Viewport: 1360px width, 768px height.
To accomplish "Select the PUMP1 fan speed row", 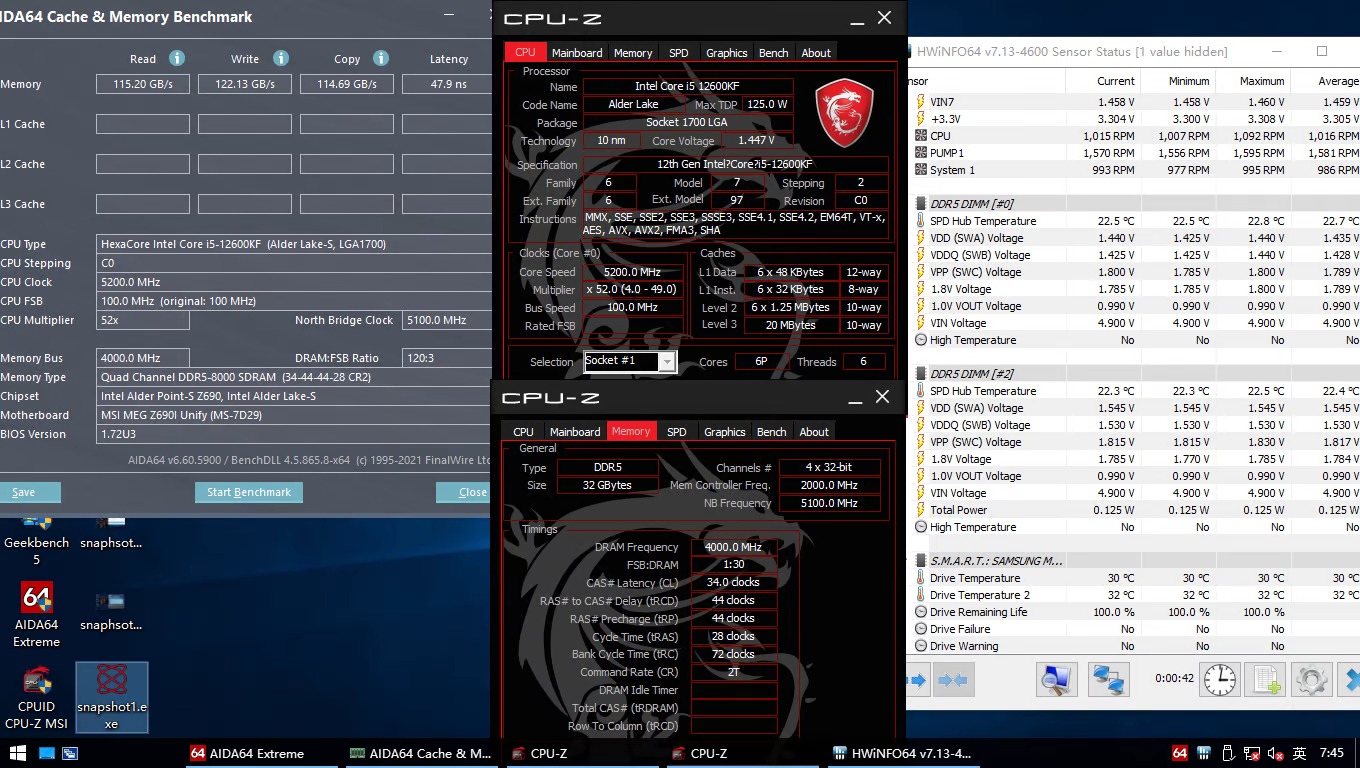I will click(1132, 153).
